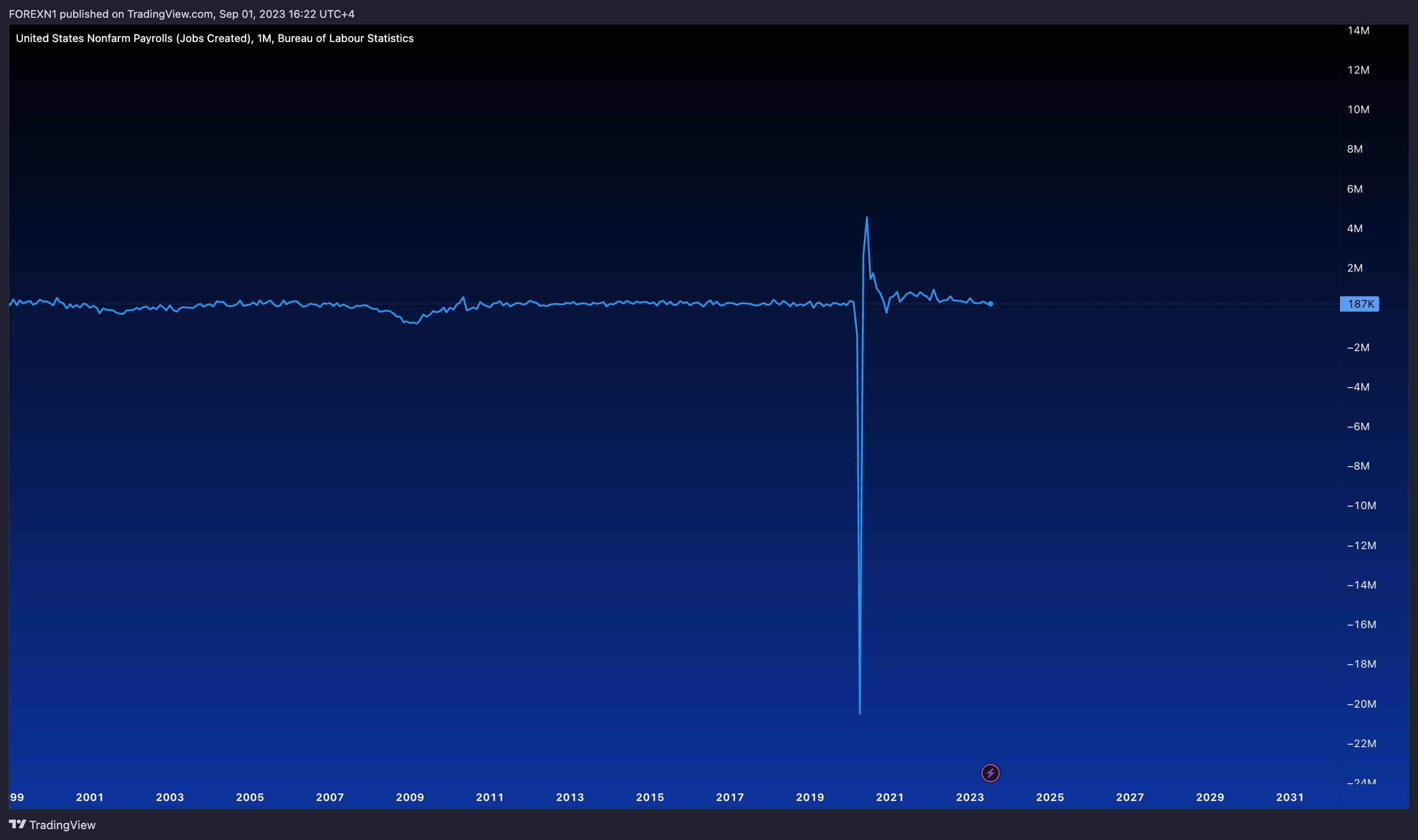Click the −10M label on the price axis
The image size is (1418, 840).
point(1361,506)
